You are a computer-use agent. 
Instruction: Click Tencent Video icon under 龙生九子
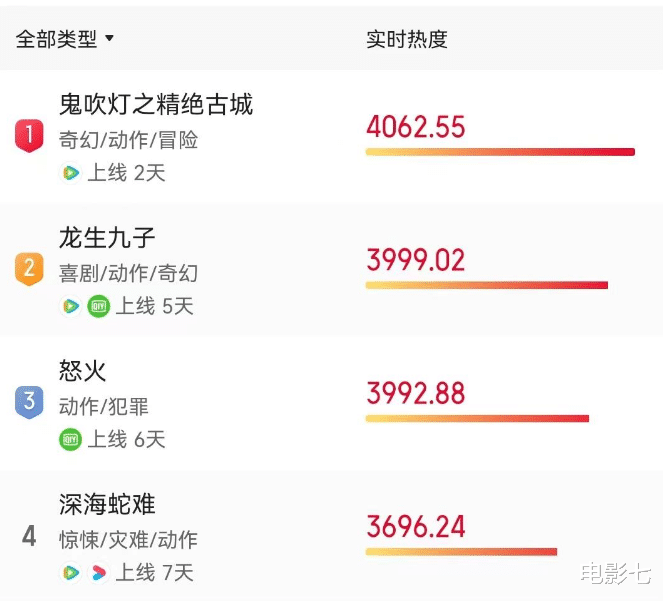tap(71, 306)
